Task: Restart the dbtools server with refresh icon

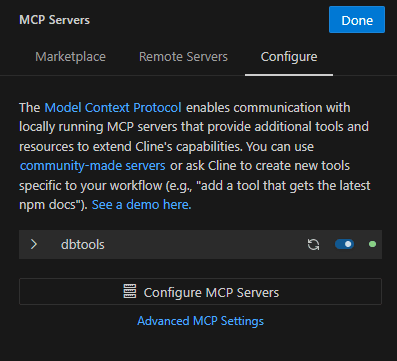Action: coord(313,245)
